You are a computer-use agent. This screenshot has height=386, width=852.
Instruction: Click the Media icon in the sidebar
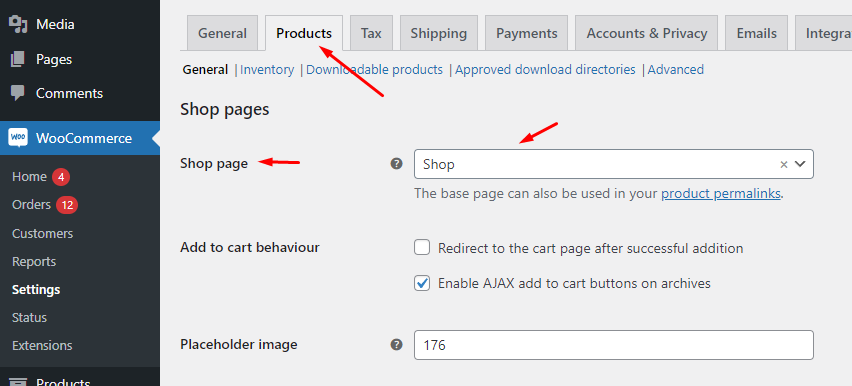click(18, 24)
